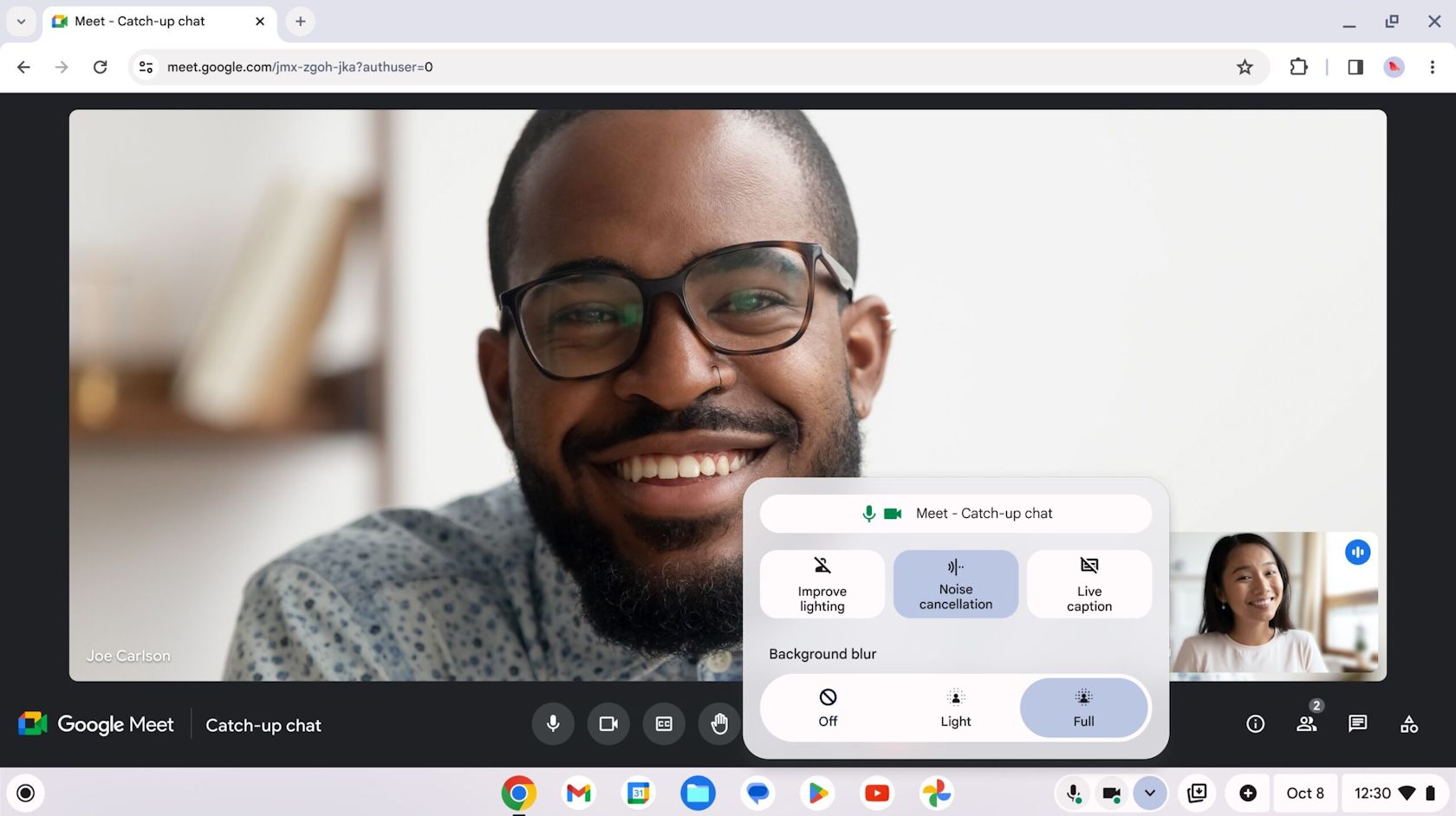Open quick settings from the 12:30 status area

coord(1374,792)
